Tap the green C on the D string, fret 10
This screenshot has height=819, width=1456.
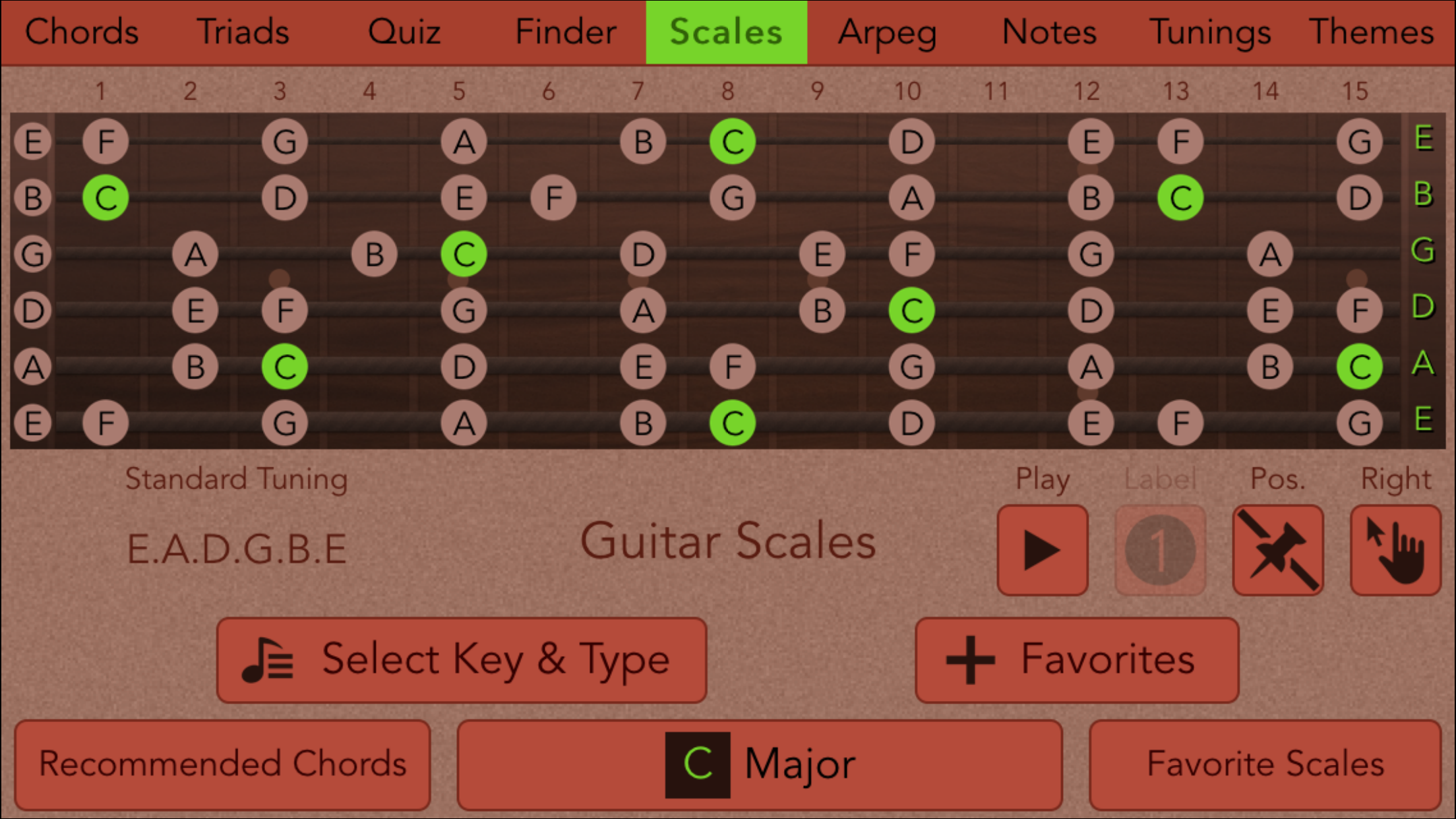tap(911, 311)
